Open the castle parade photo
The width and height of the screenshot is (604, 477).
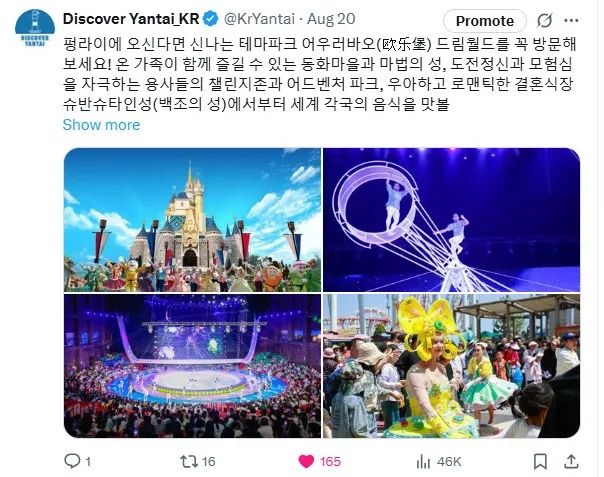click(192, 220)
